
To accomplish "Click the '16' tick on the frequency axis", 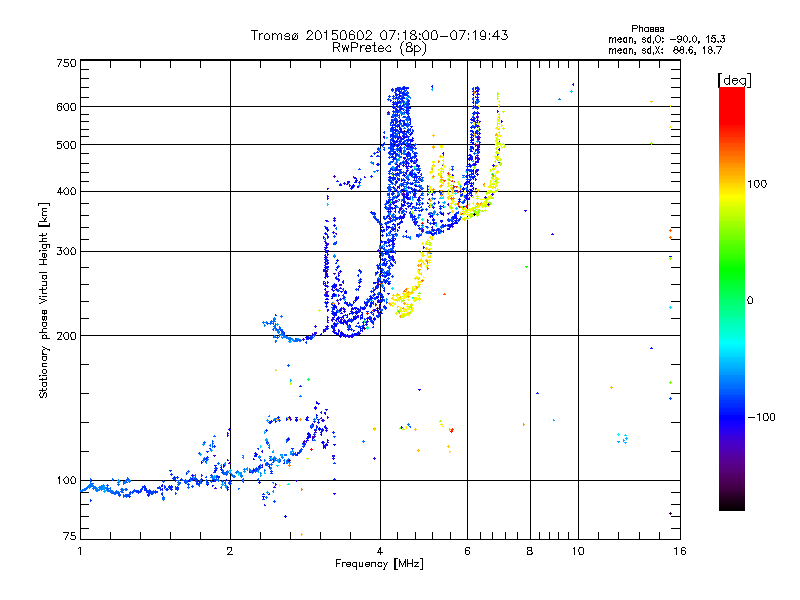I will tap(680, 551).
